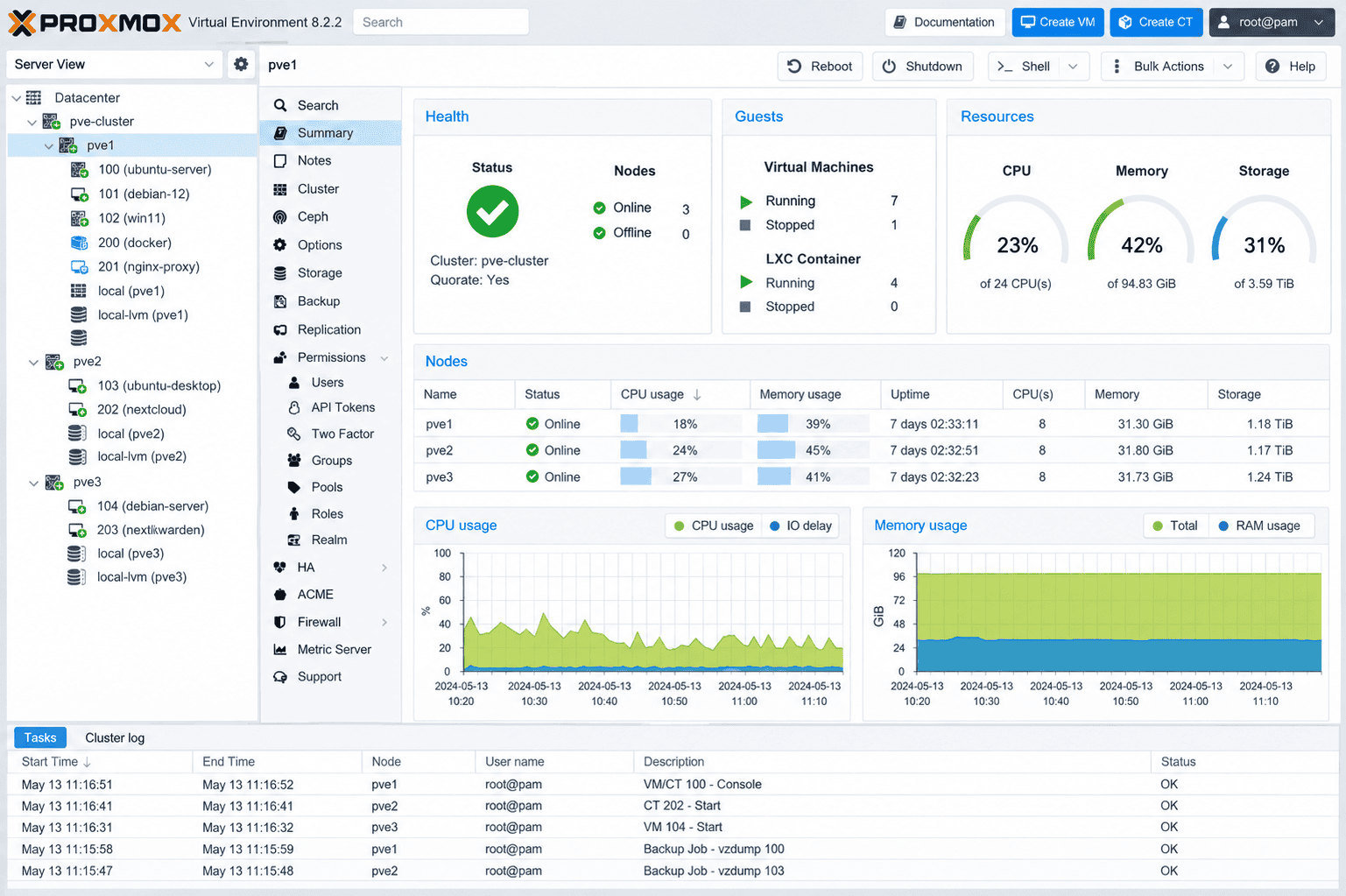Click the Support chat icon
Screen dimensions: 1346x896
280,677
